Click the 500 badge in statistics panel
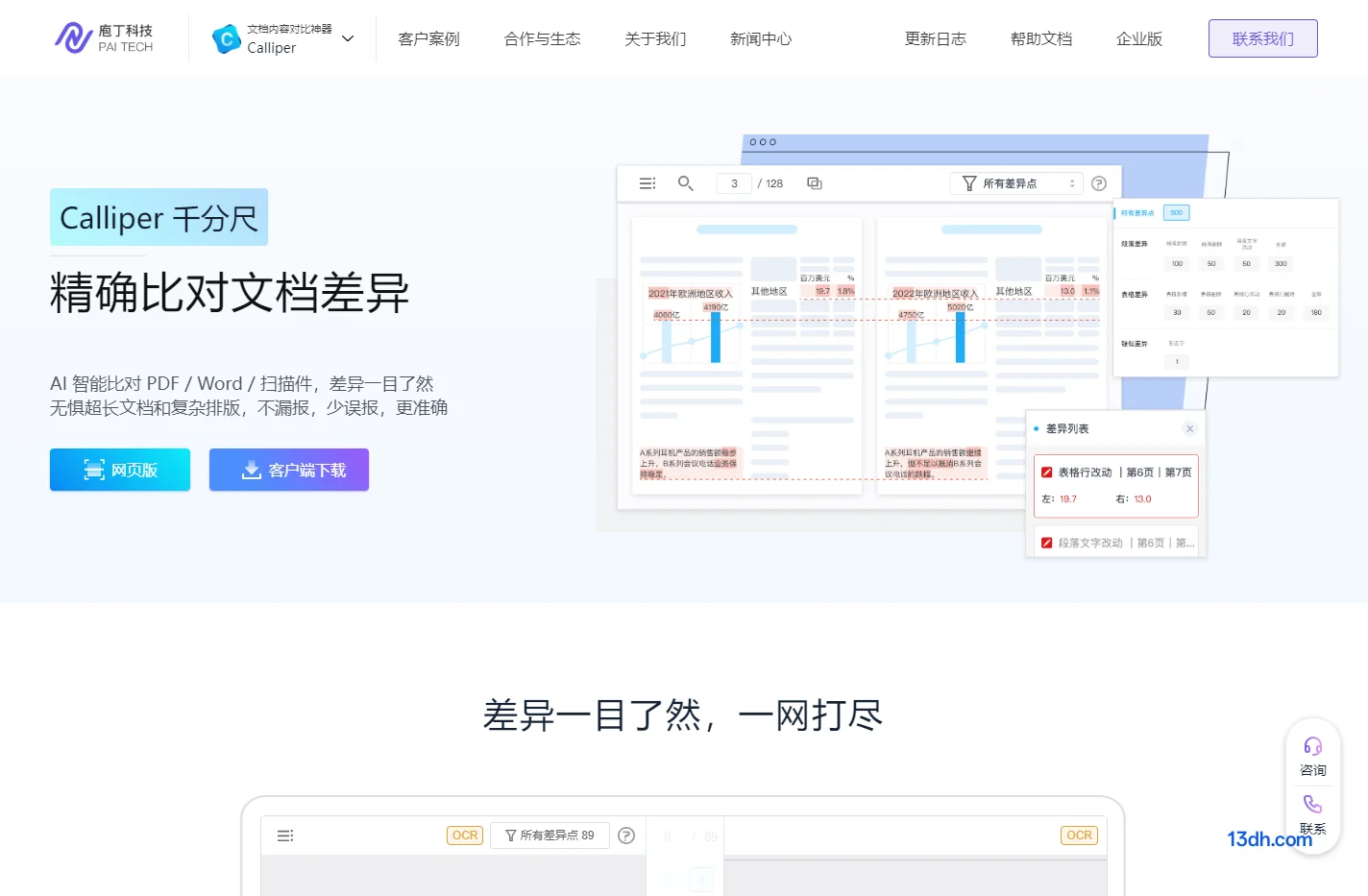 1176,212
